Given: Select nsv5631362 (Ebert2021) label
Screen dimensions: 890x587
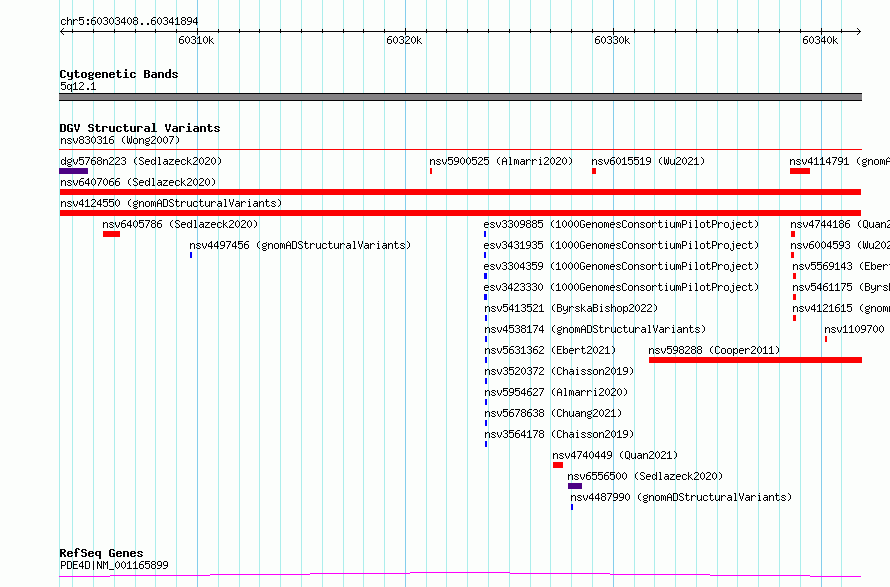Looking at the screenshot, I should (550, 350).
